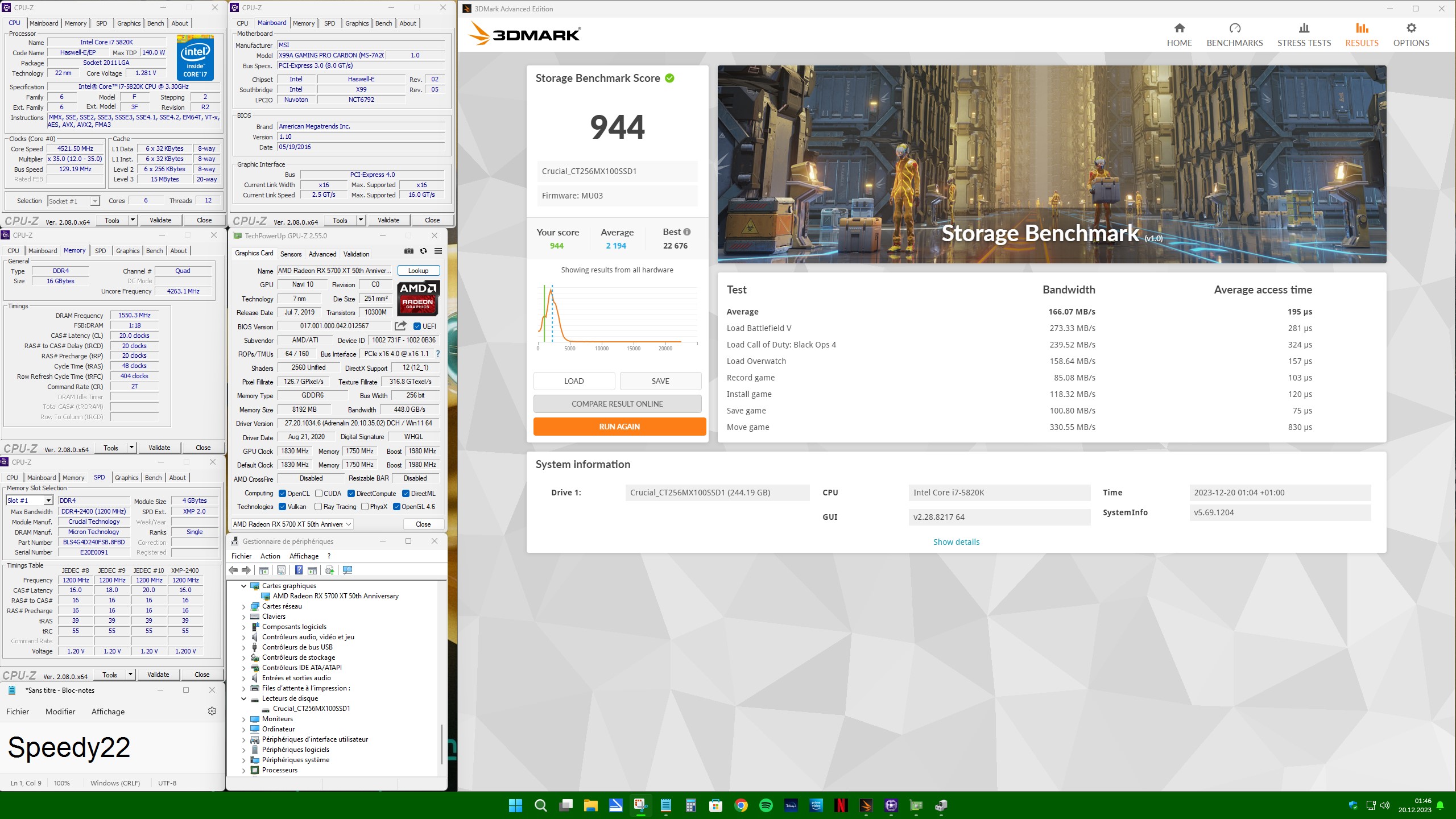Click the LOAD result button

tap(574, 381)
